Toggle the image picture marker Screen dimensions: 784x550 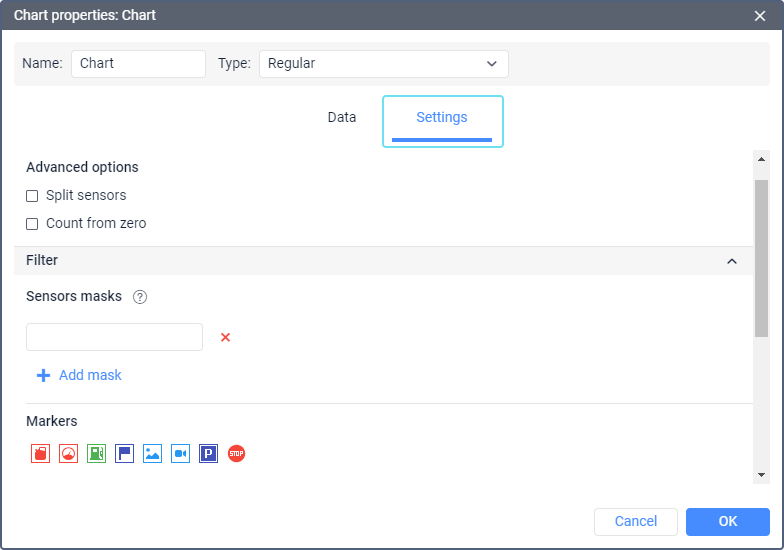coord(152,454)
